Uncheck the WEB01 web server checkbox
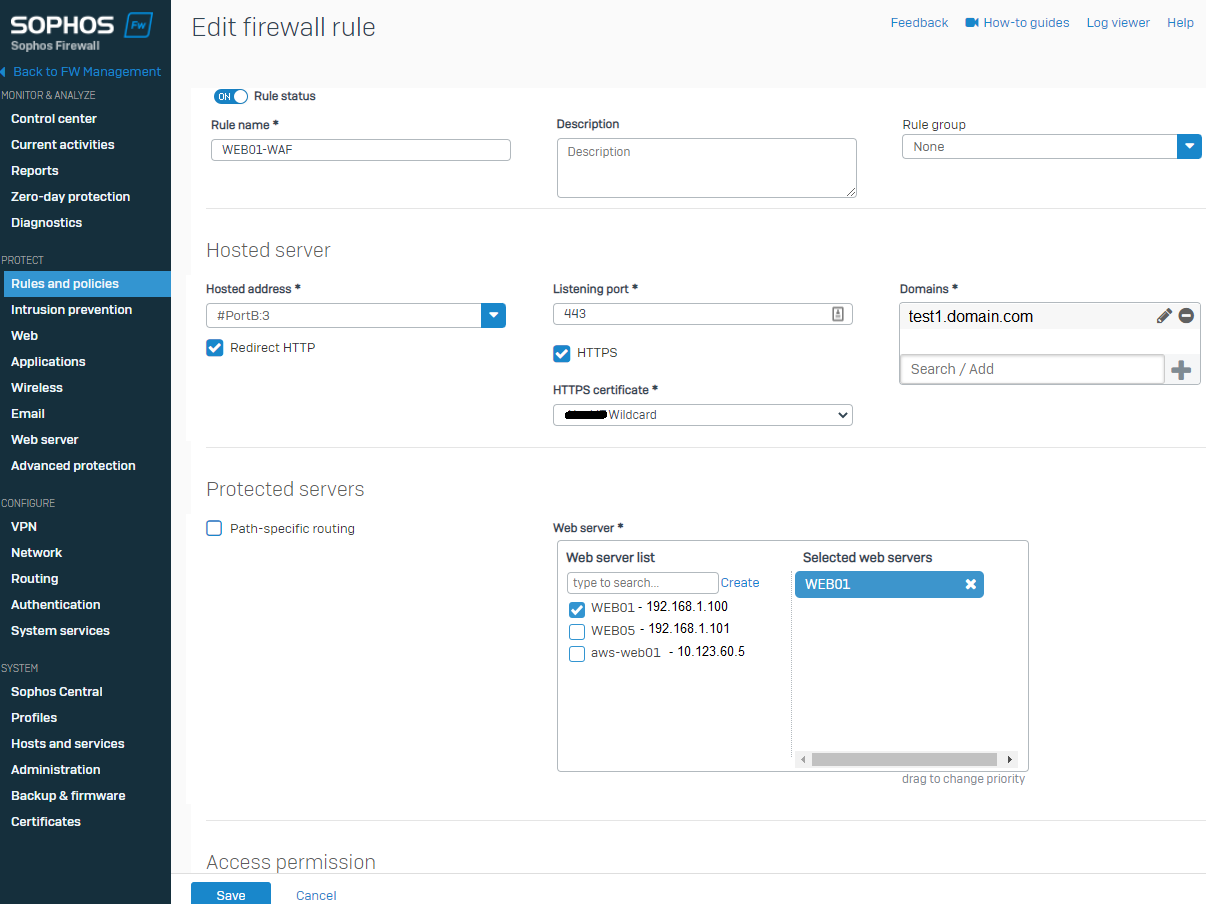 click(x=577, y=609)
